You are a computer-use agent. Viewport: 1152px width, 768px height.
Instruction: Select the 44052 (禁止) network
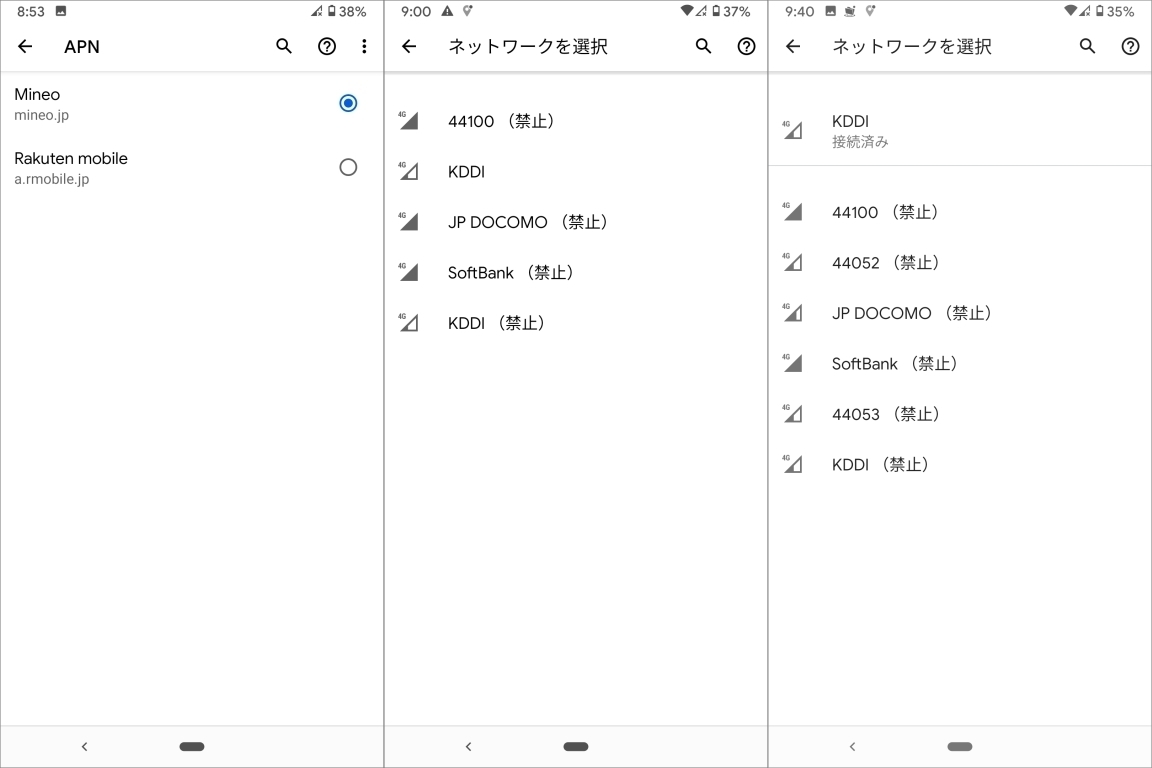pos(885,263)
